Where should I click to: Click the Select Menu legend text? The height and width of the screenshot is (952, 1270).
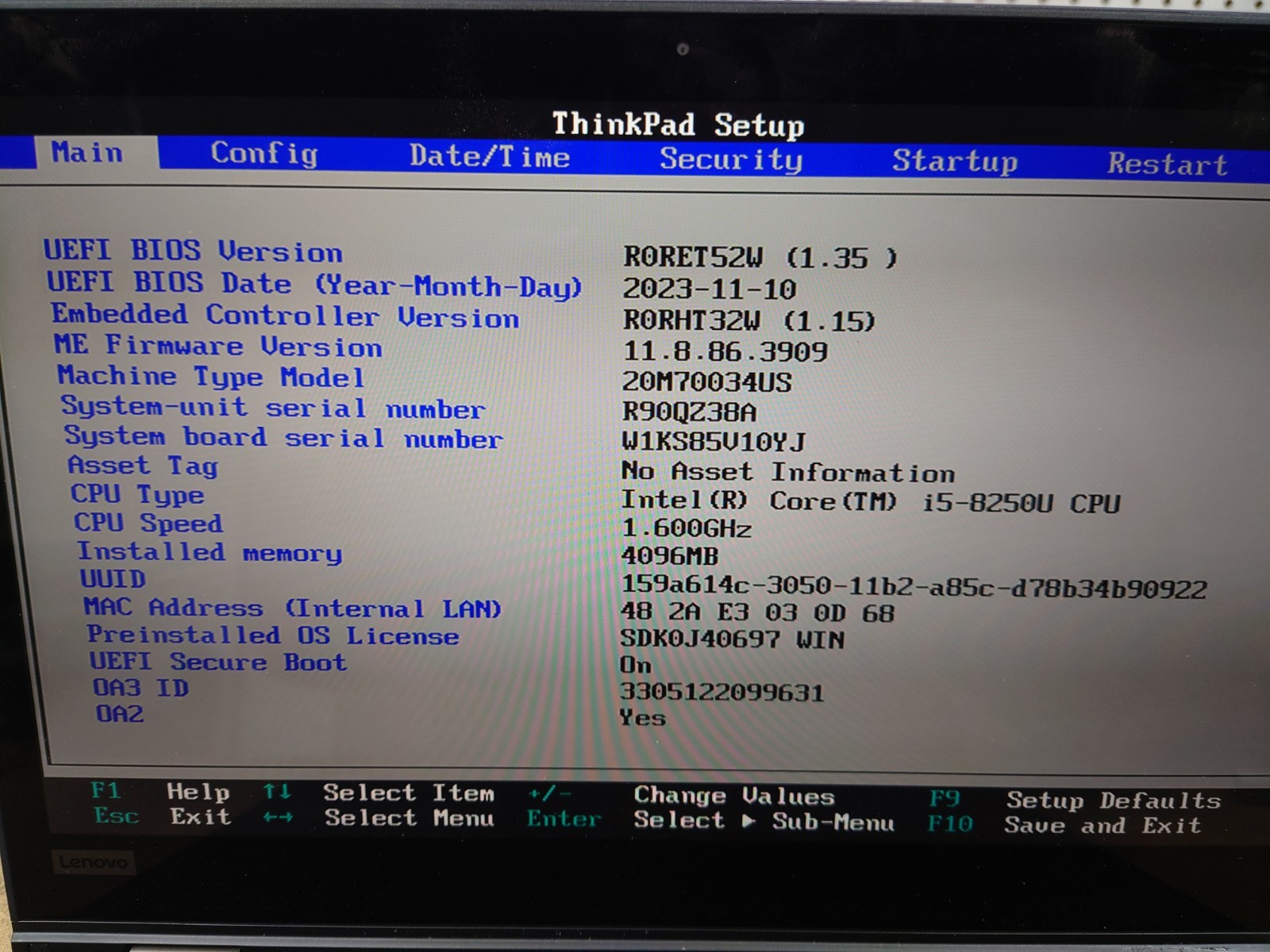(409, 817)
